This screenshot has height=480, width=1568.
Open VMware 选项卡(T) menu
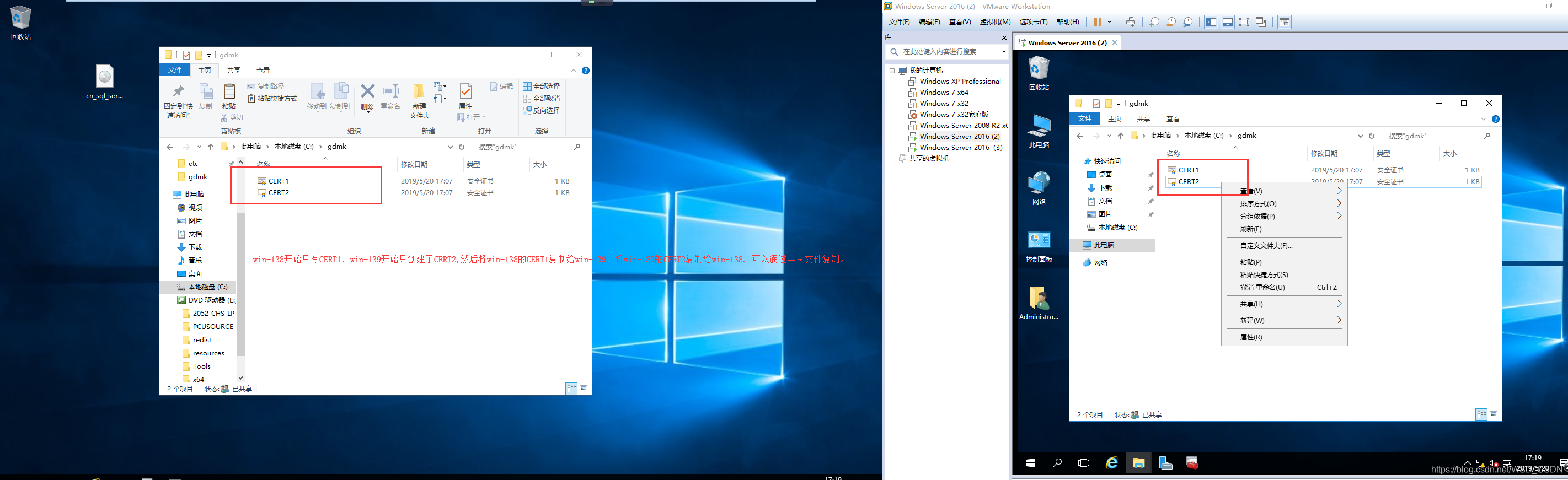1033,22
